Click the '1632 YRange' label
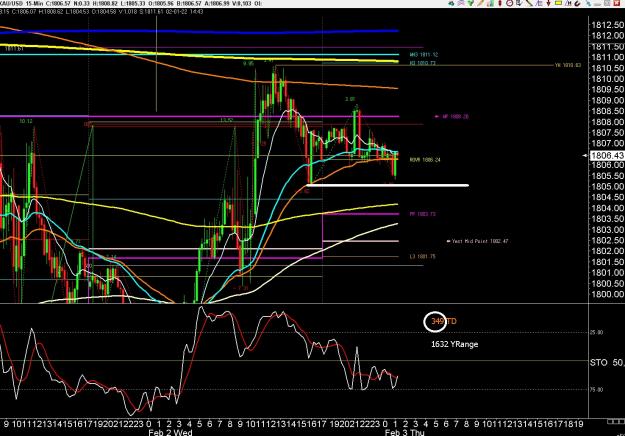Viewport: 625px width, 436px height. tap(454, 344)
